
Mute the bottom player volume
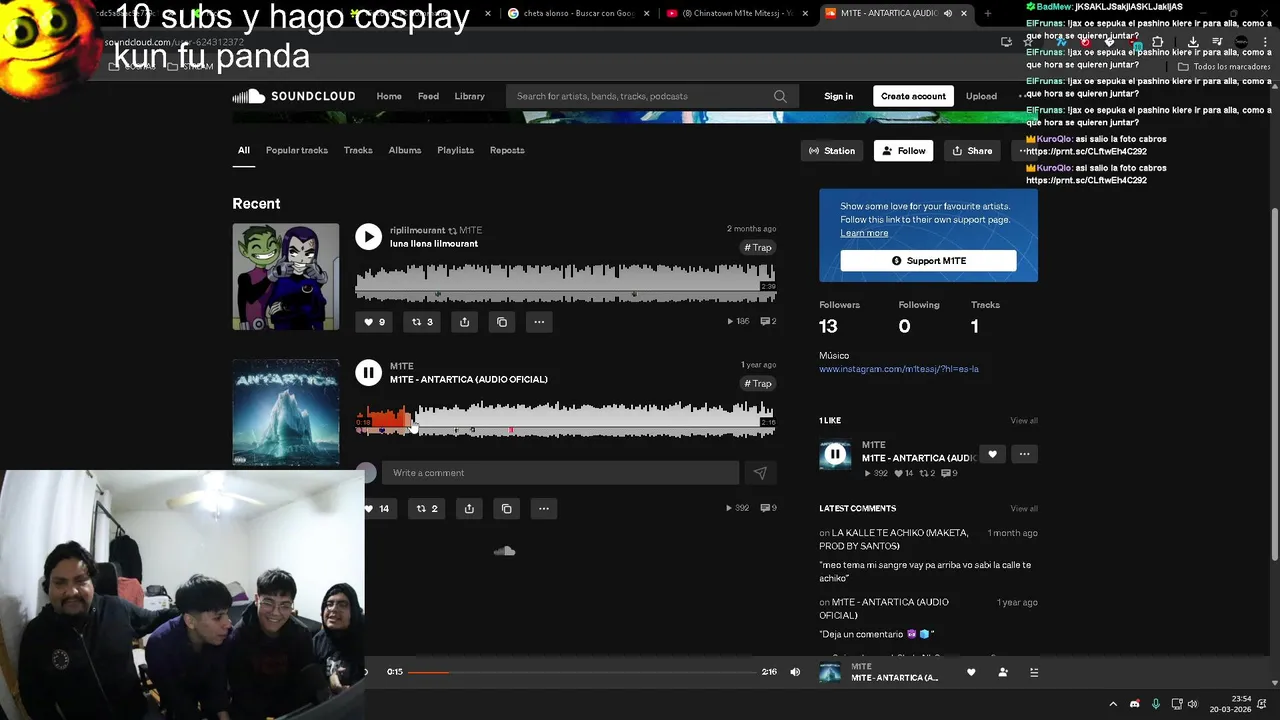795,672
